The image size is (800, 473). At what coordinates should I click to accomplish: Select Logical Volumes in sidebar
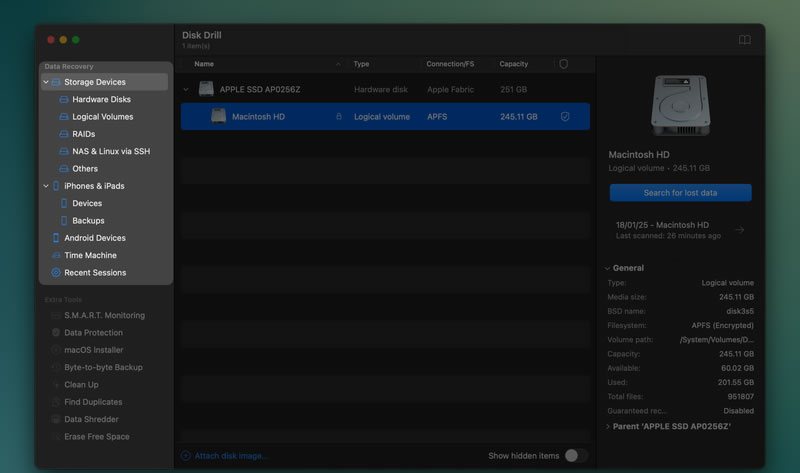click(103, 117)
